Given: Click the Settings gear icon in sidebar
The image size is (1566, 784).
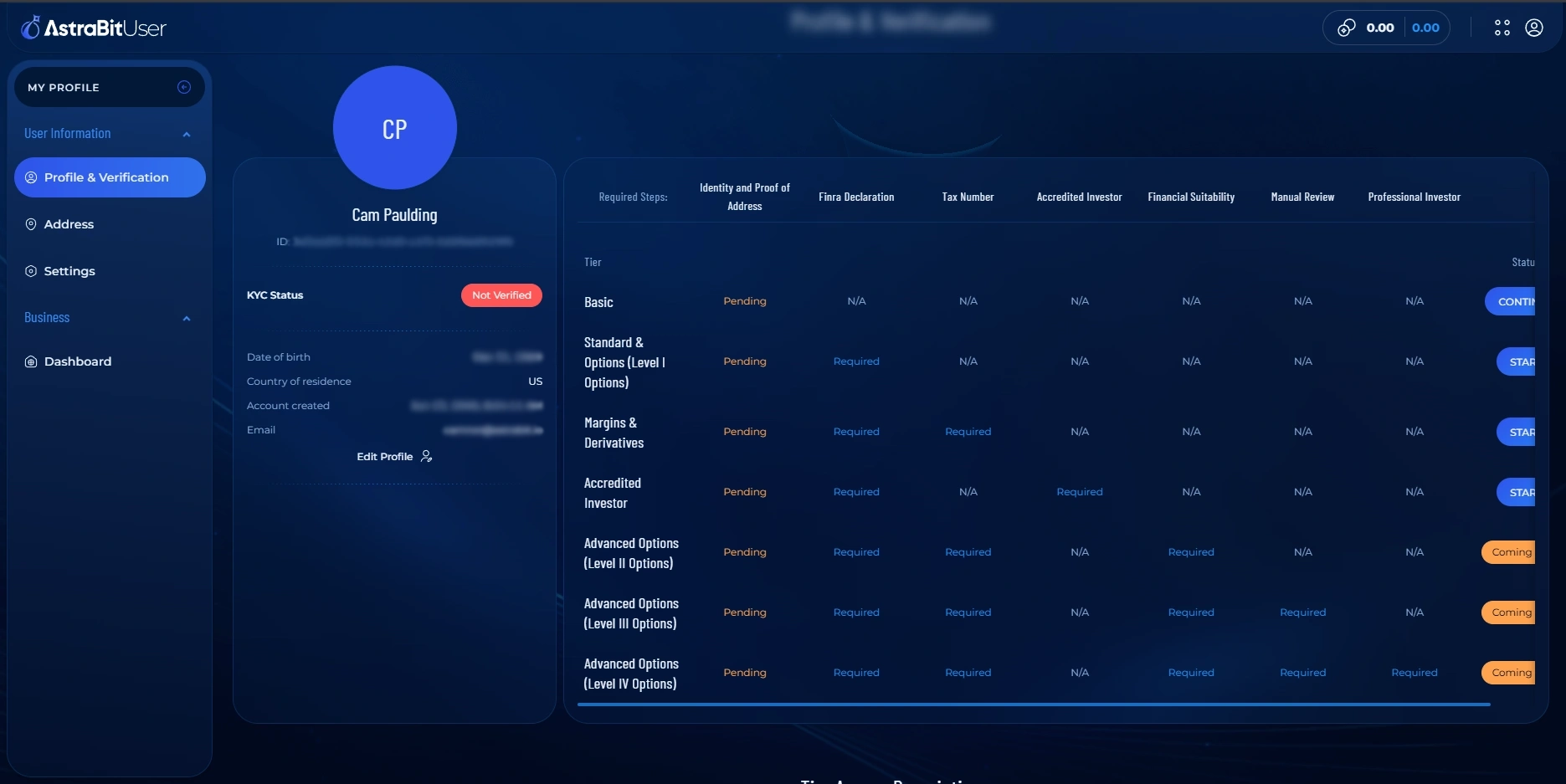Looking at the screenshot, I should 31,271.
